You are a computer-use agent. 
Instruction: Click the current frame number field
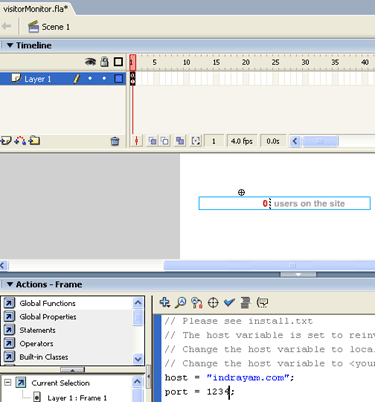click(214, 141)
